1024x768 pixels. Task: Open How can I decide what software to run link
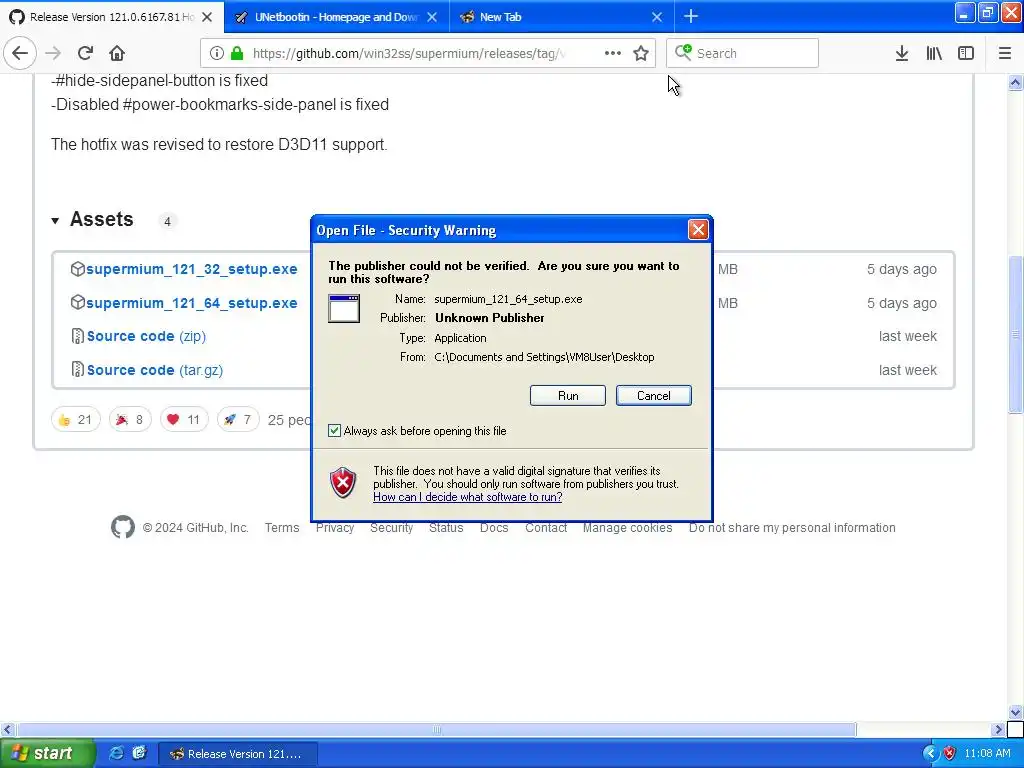pos(468,497)
